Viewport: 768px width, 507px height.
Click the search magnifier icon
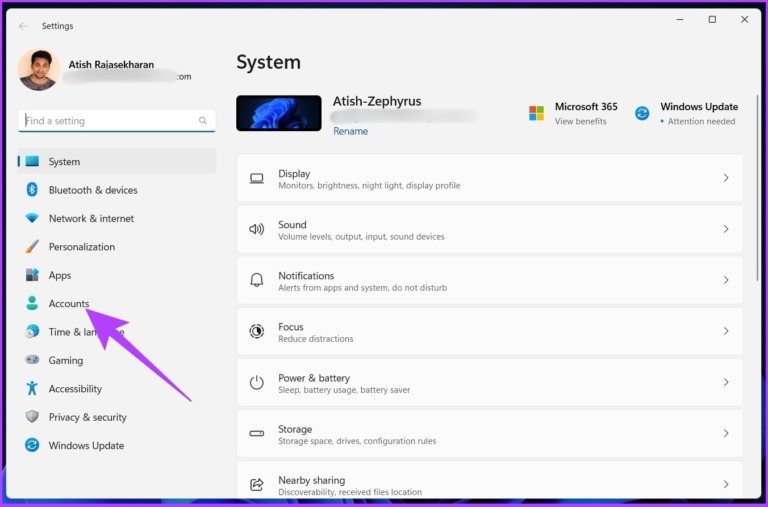[203, 121]
